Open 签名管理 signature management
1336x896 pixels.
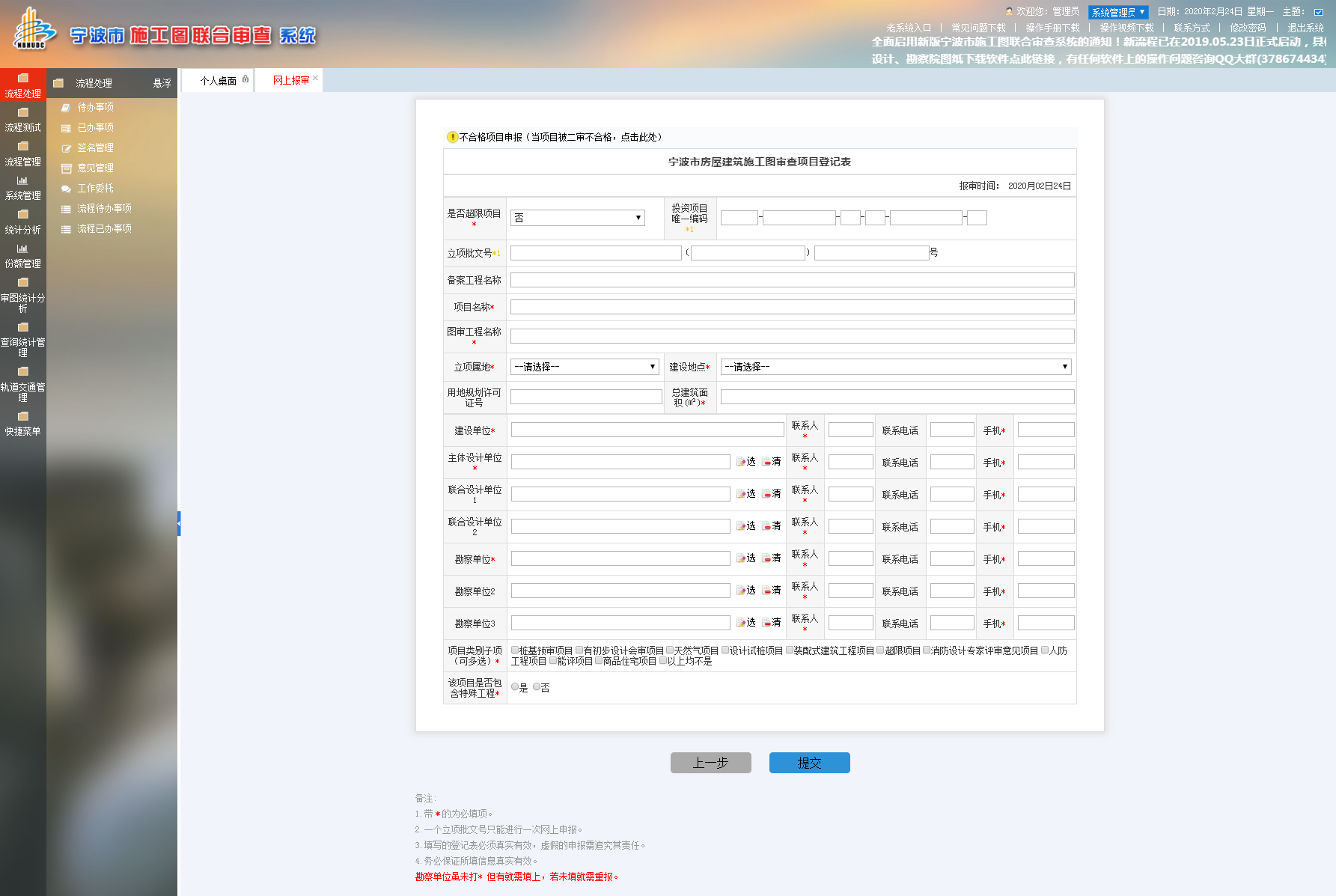tap(95, 148)
